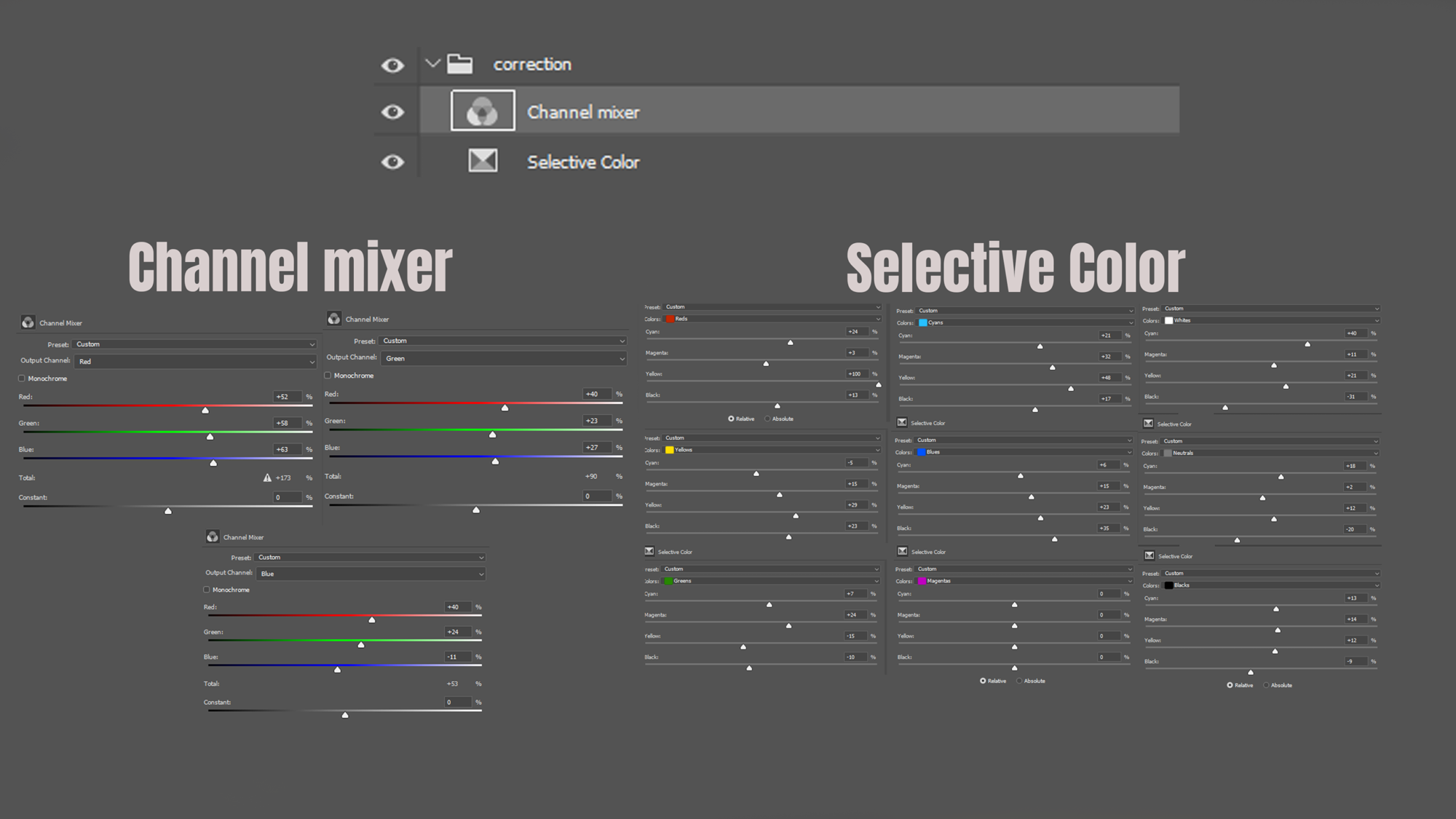This screenshot has width=1456, height=819.
Task: Open the Preset dropdown in Red Channel Mixer
Action: coord(195,344)
